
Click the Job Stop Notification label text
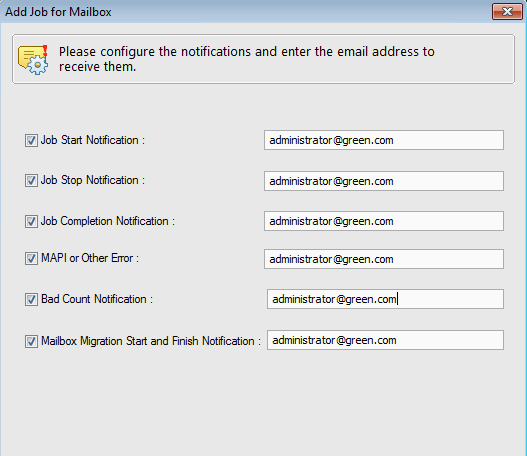tap(93, 180)
